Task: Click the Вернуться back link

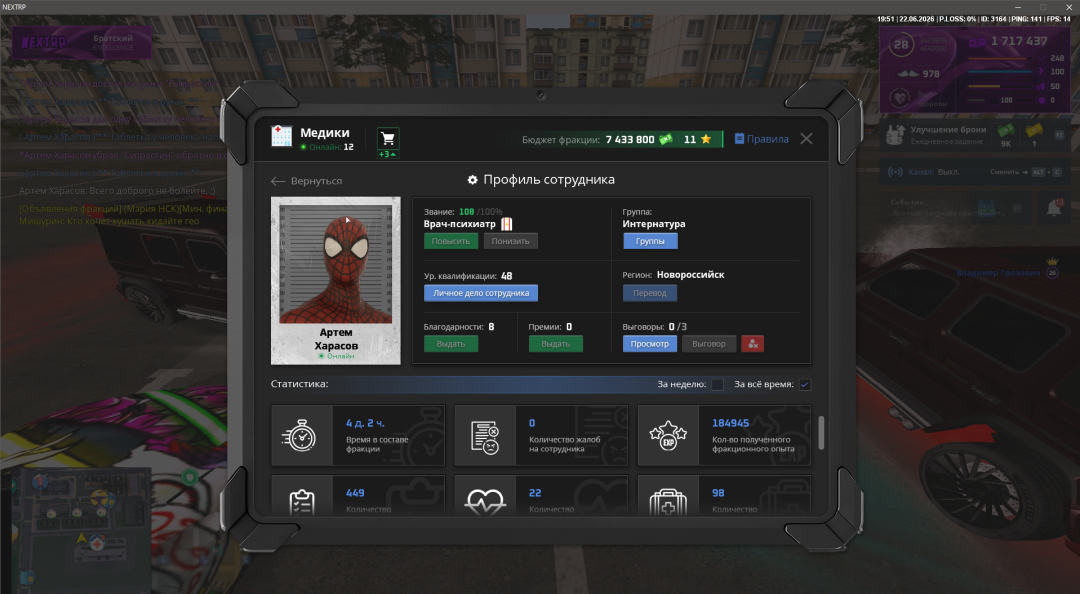Action: [x=316, y=181]
